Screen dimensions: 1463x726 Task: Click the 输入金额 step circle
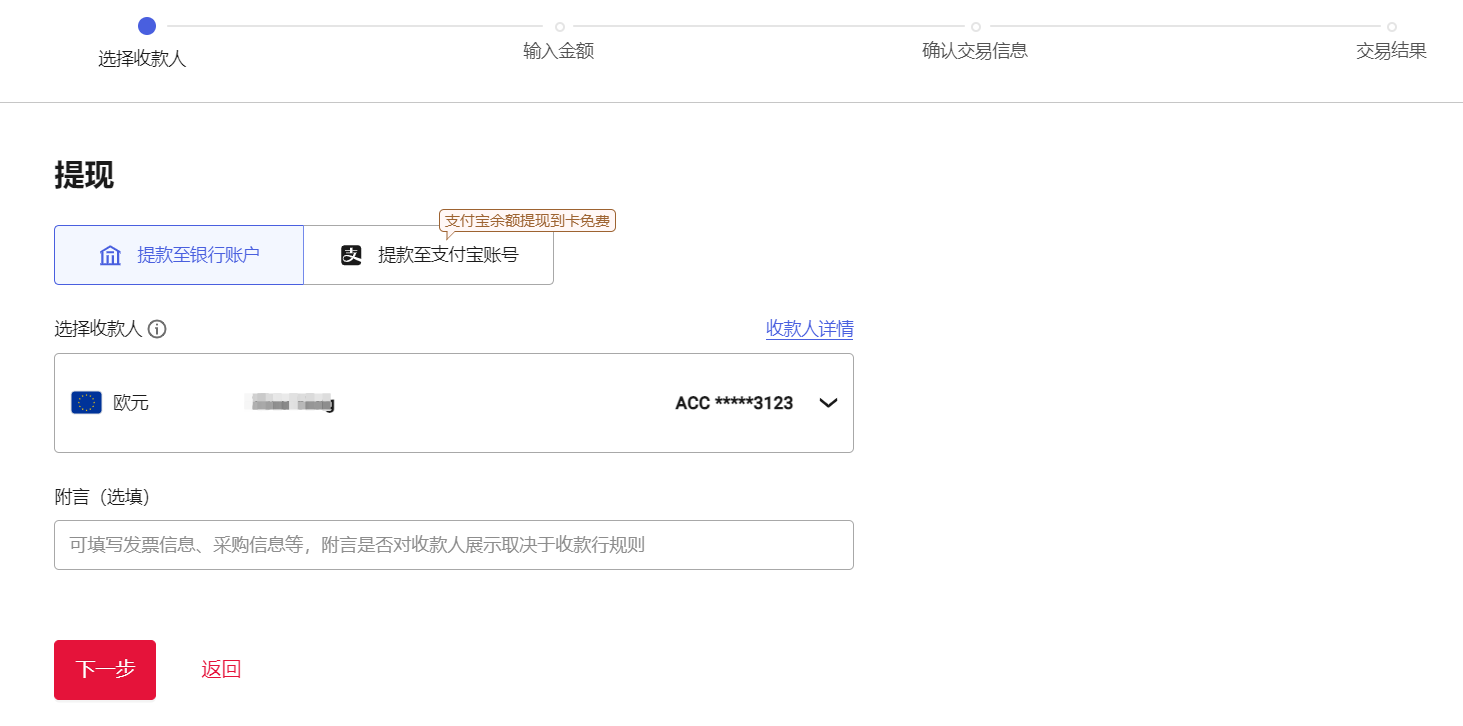tap(559, 27)
